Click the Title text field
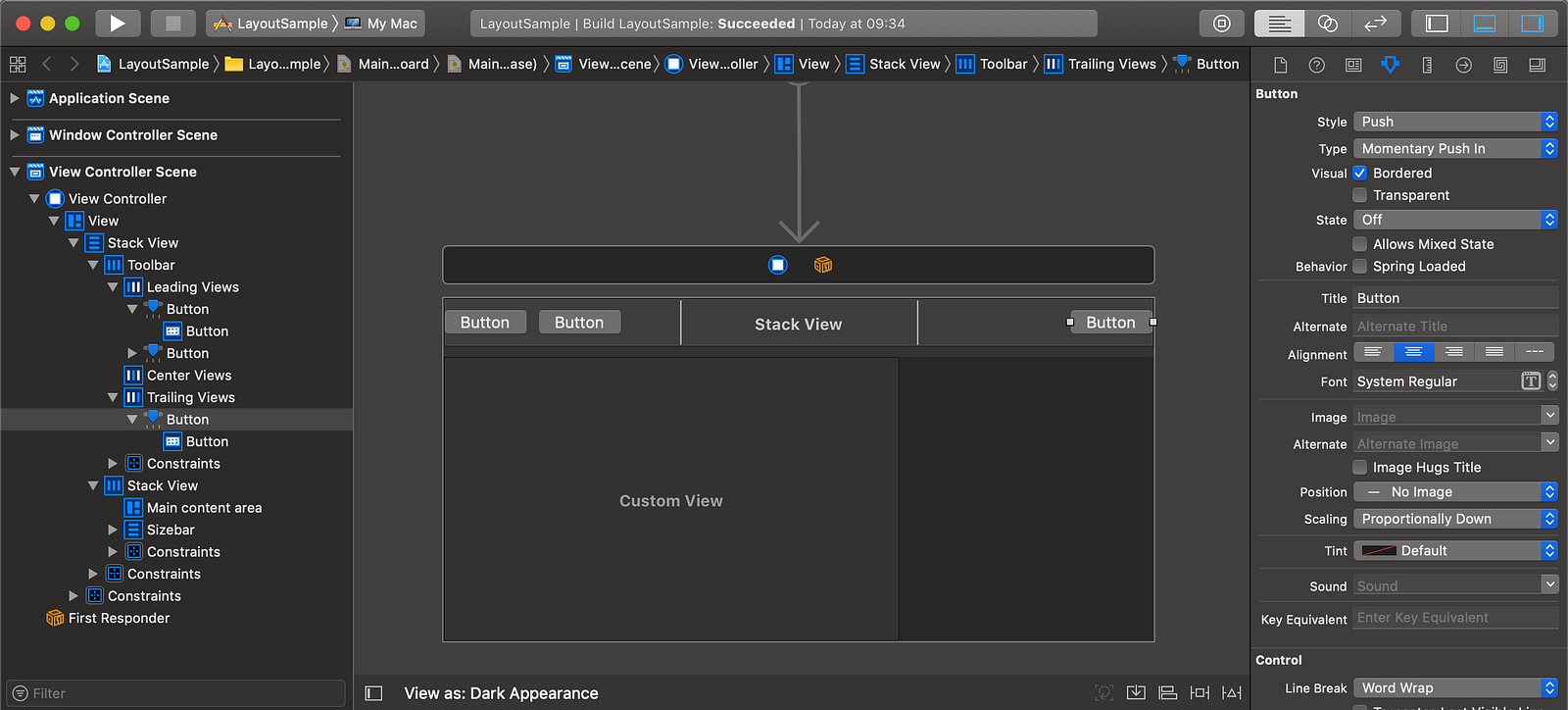The width and height of the screenshot is (1568, 710). [1455, 298]
